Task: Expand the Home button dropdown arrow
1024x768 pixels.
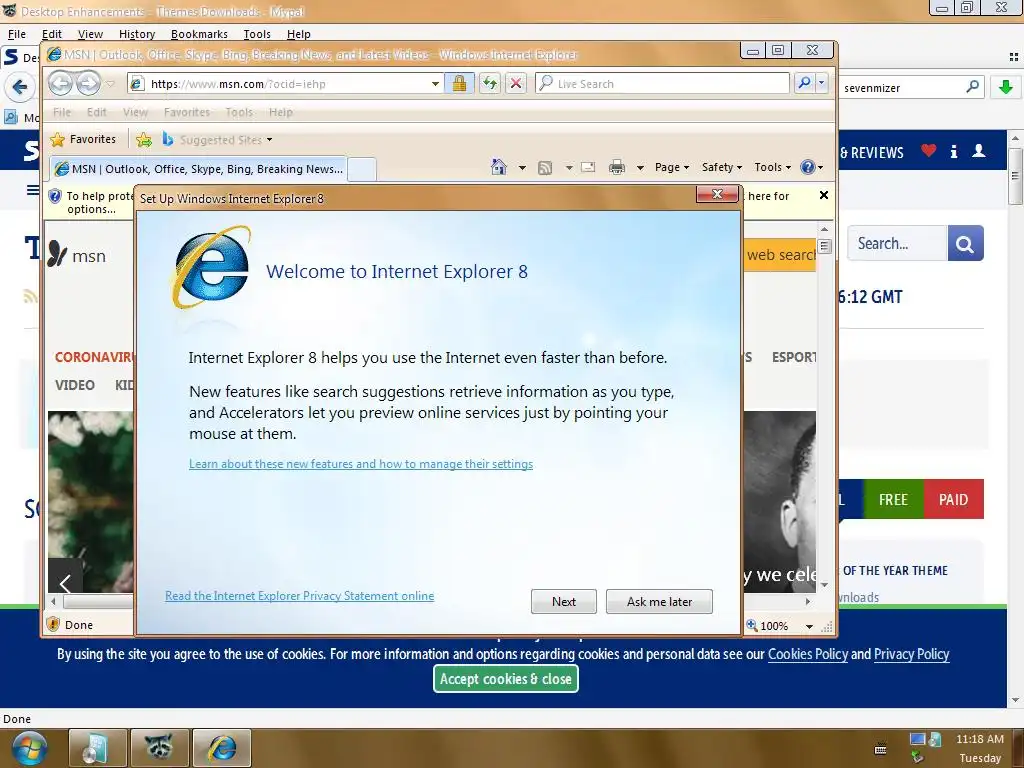Action: 522,168
